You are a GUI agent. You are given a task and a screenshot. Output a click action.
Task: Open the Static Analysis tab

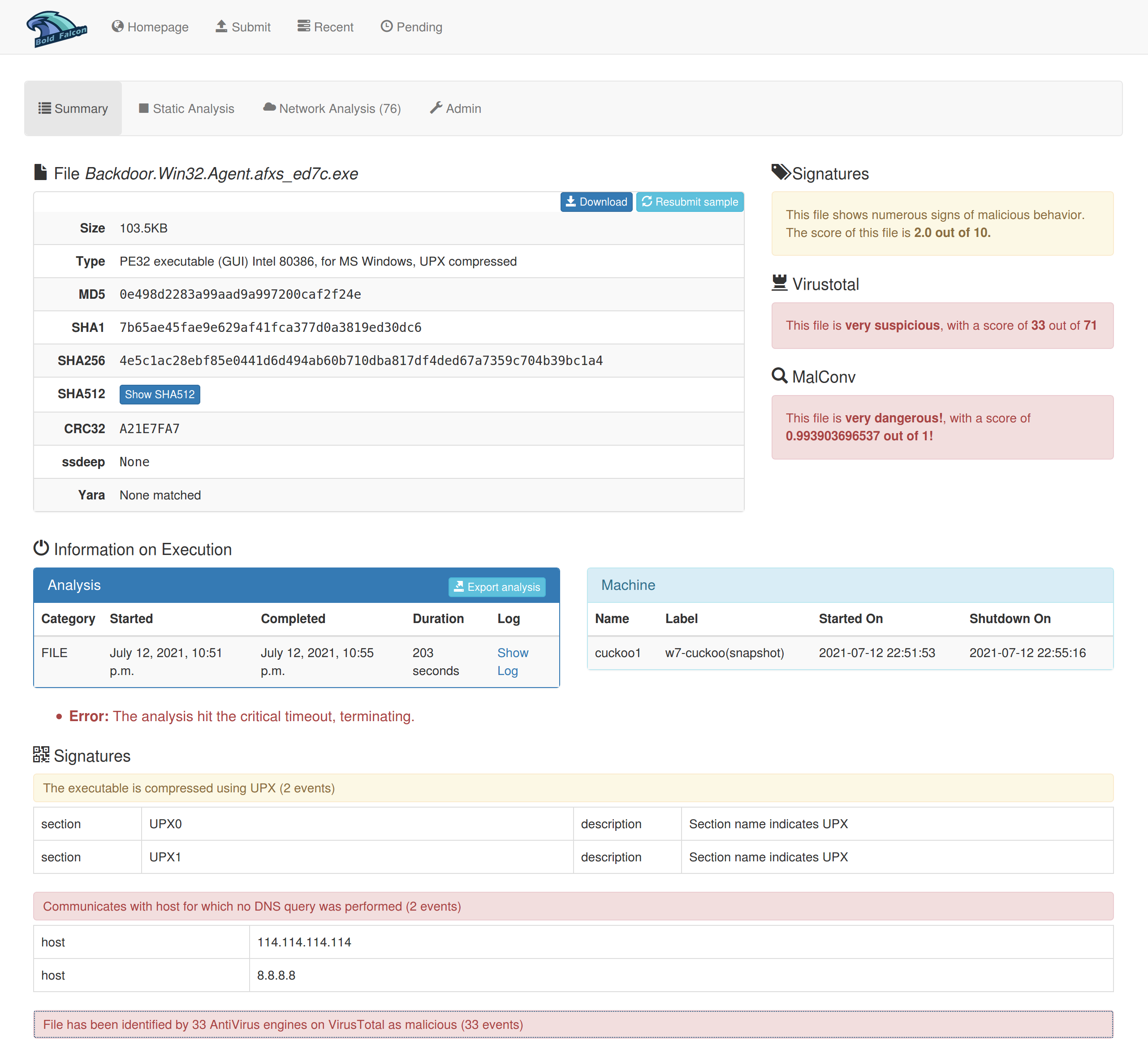click(x=186, y=108)
